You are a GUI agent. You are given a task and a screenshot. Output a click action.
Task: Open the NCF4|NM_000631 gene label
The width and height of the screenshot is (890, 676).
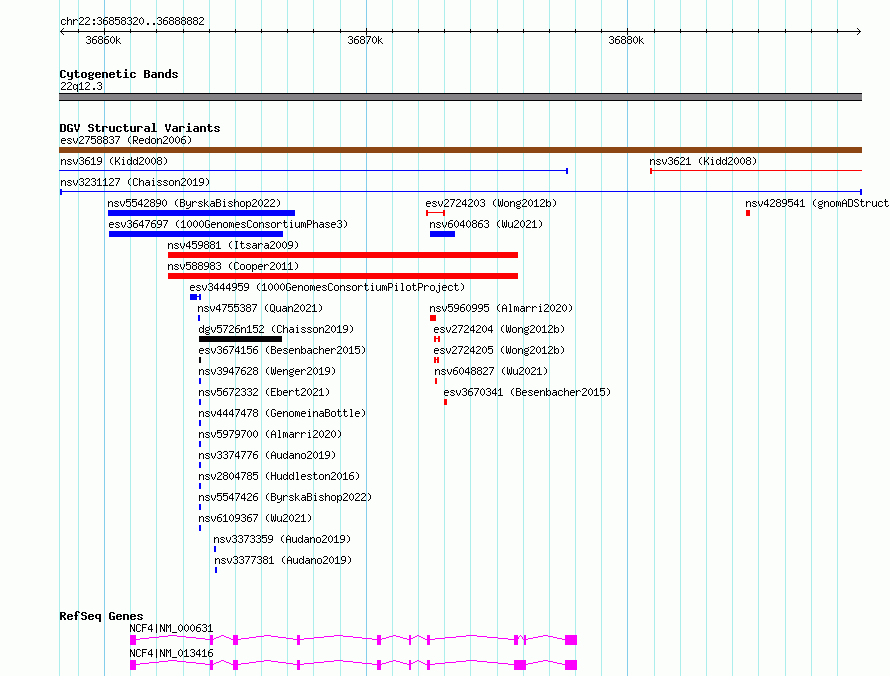171,628
